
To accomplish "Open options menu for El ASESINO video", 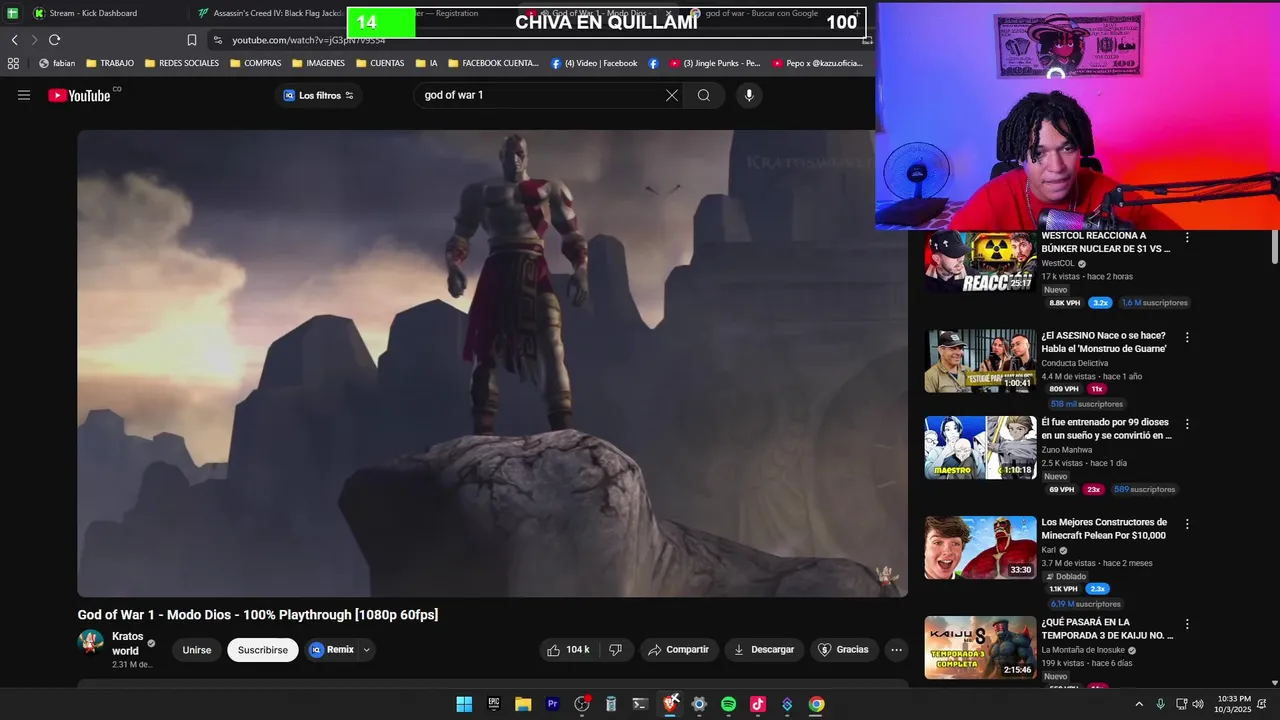I will click(1187, 338).
